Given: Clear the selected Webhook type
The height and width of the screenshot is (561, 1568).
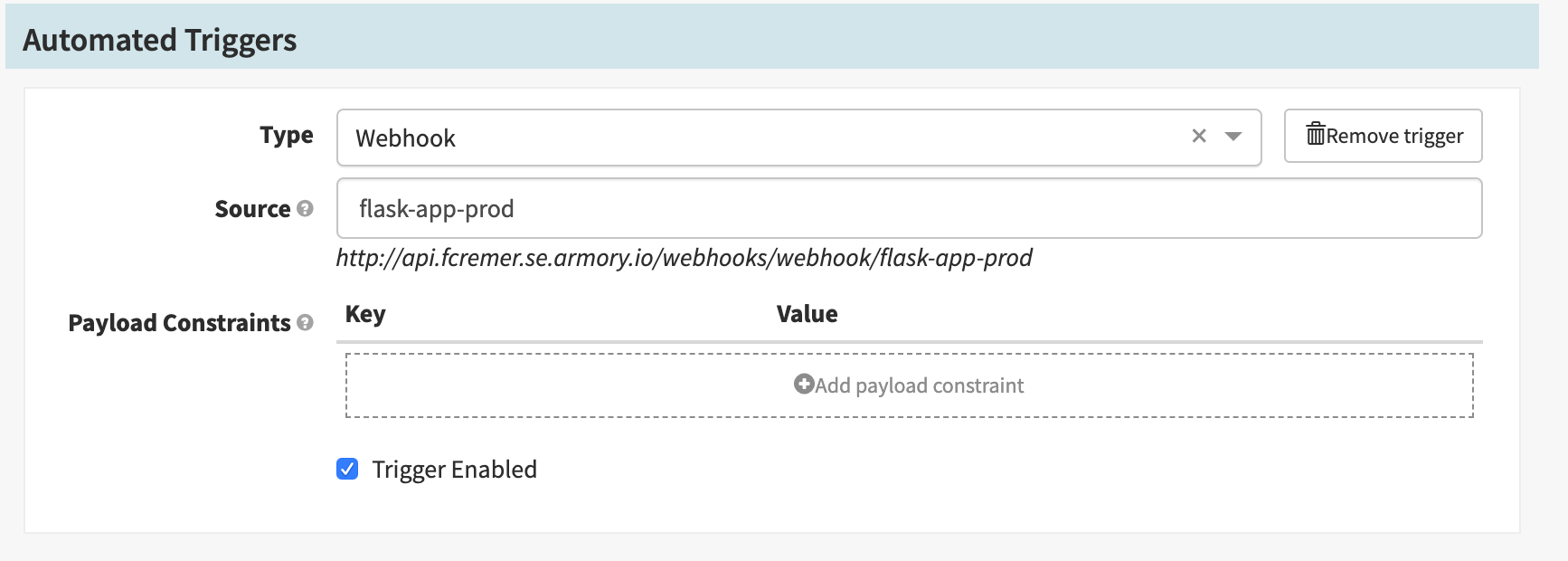Looking at the screenshot, I should [x=1199, y=136].
